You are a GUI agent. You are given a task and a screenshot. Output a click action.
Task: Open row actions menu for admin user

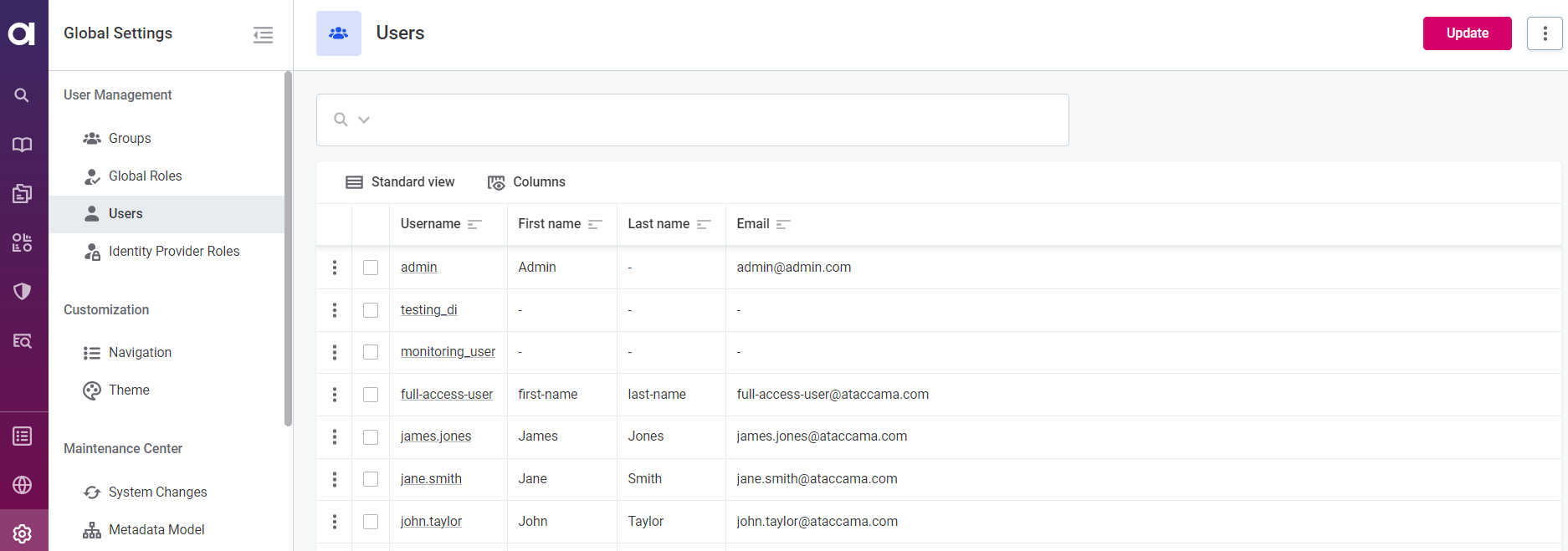point(335,268)
